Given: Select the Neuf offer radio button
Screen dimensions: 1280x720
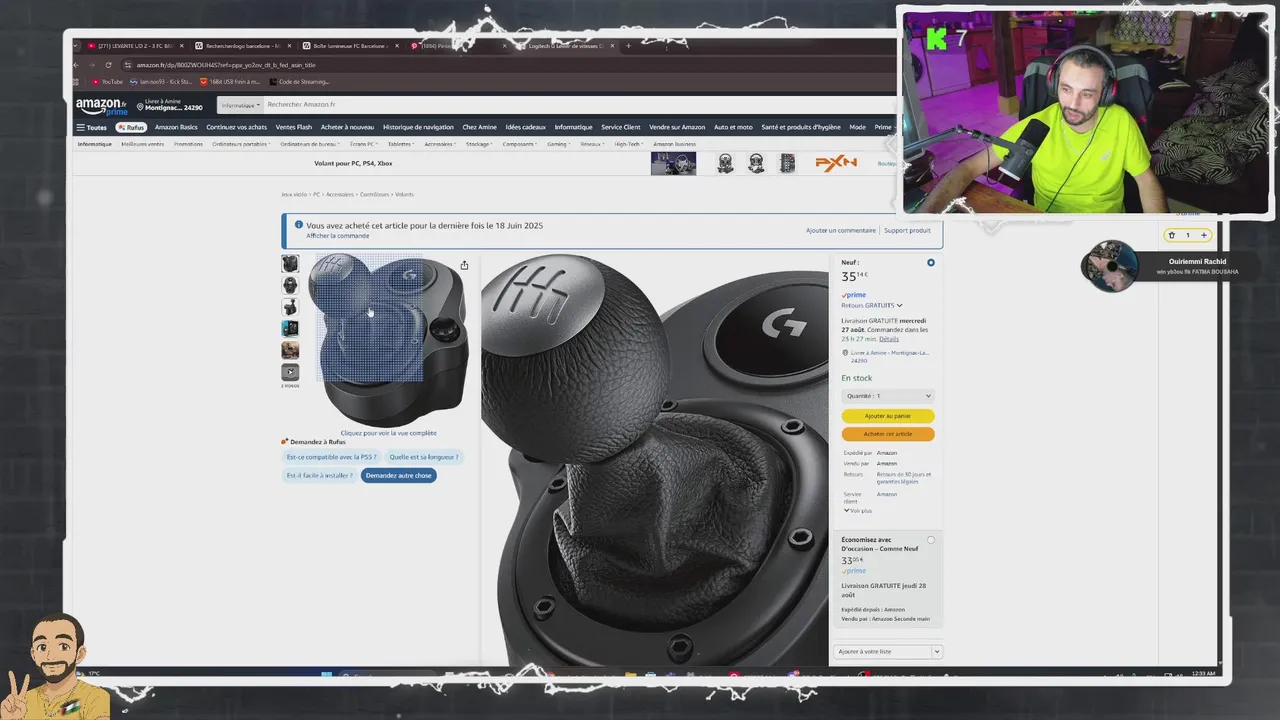Looking at the screenshot, I should point(931,263).
